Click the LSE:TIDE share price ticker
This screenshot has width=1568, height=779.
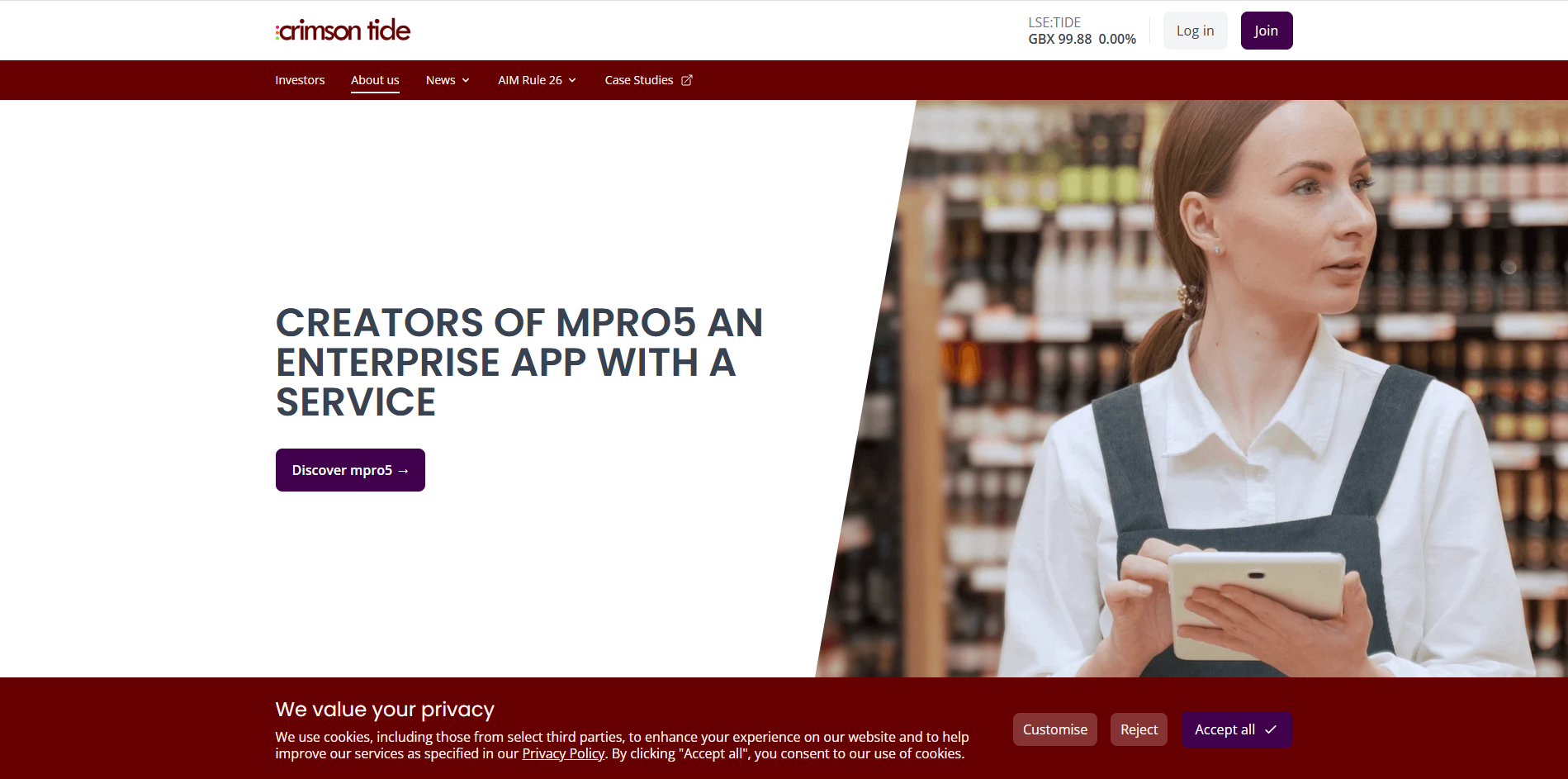pos(1082,31)
